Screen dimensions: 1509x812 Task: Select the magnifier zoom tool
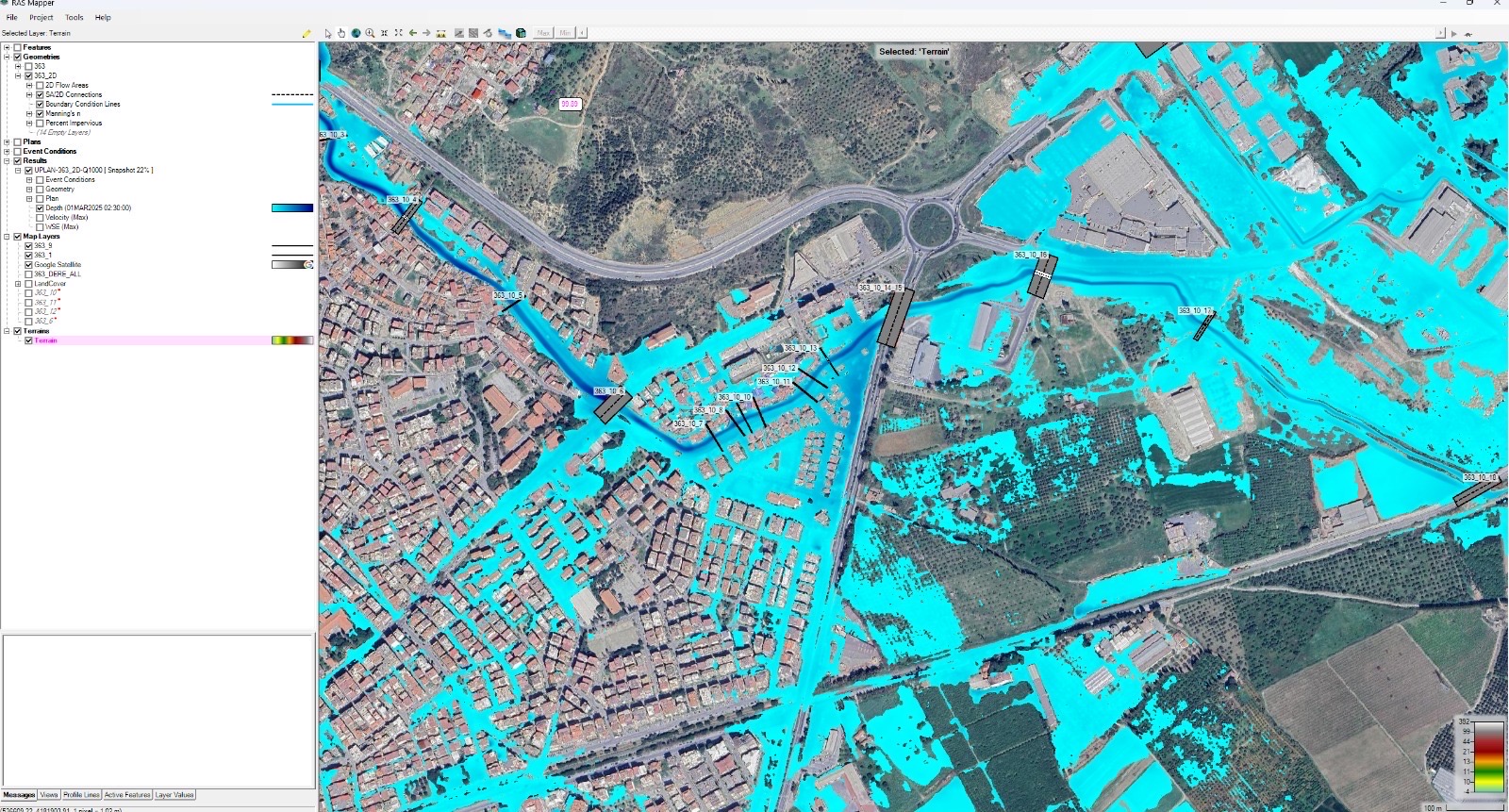(370, 33)
